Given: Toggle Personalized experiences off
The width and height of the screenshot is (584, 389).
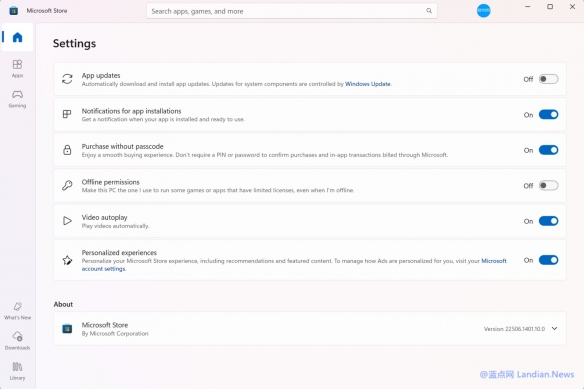Looking at the screenshot, I should [548, 260].
